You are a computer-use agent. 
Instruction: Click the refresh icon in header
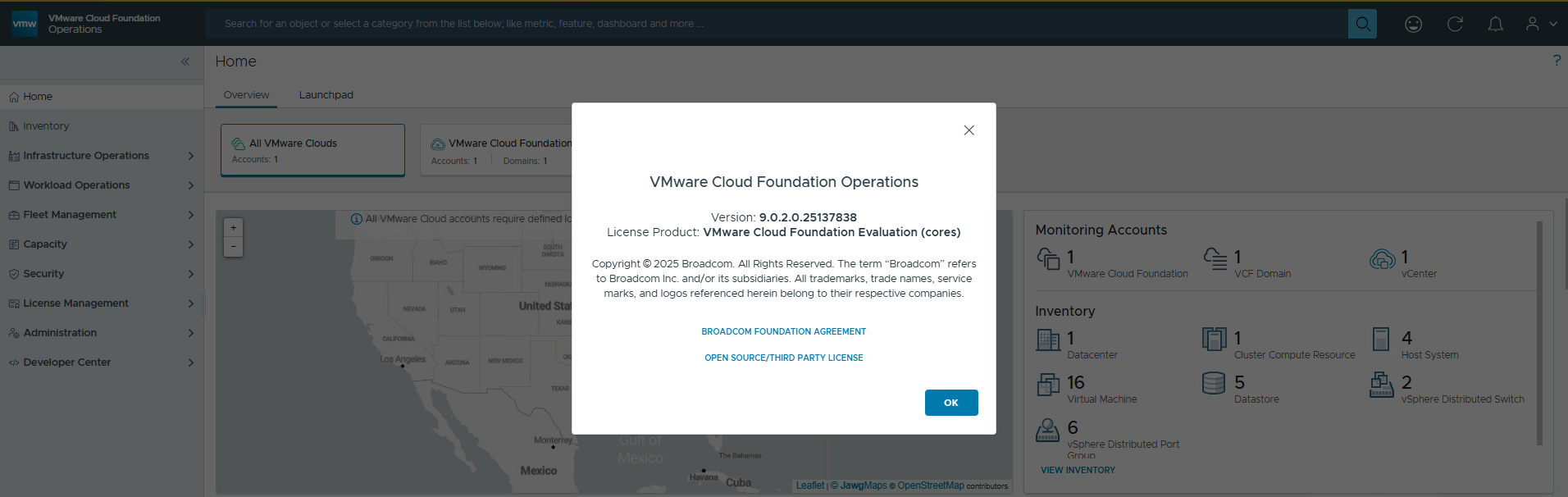click(x=1455, y=24)
